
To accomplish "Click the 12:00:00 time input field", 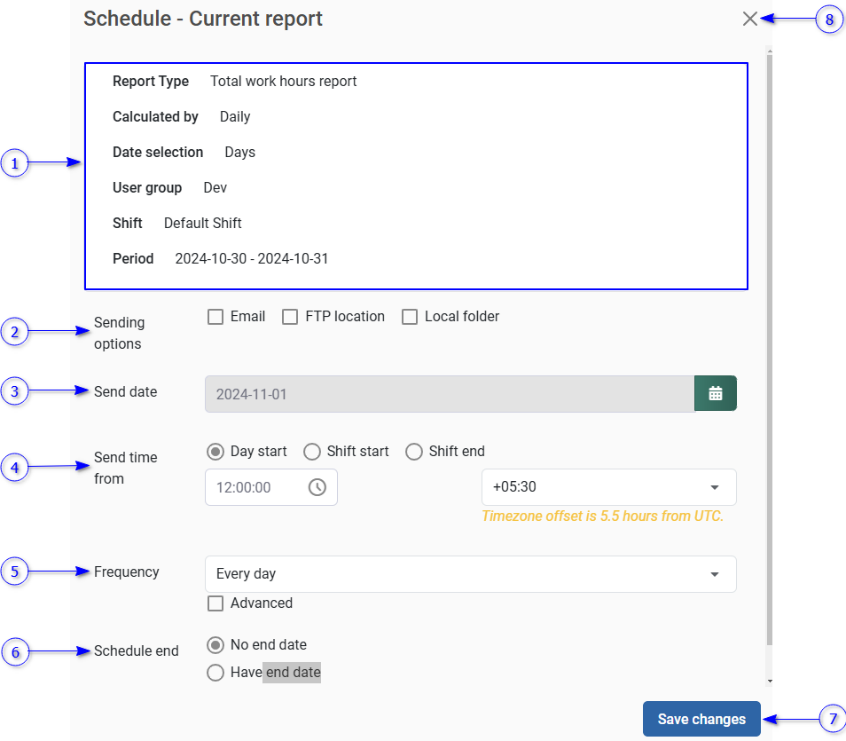I will point(258,488).
